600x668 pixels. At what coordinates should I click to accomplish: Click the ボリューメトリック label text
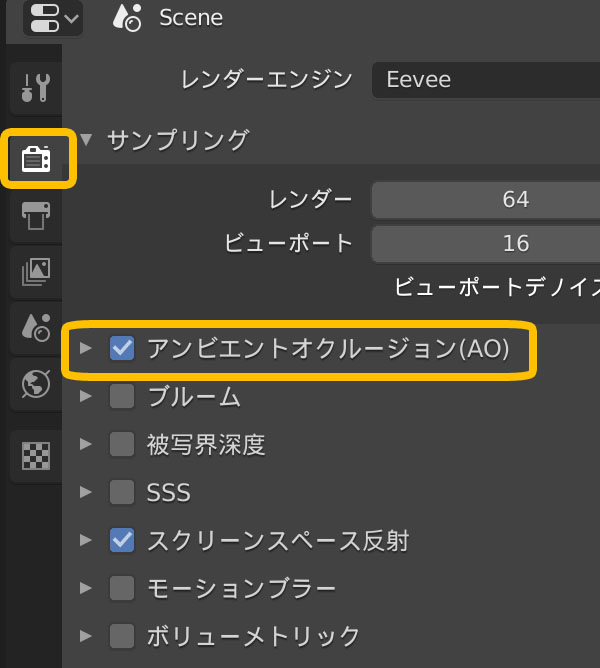point(253,636)
